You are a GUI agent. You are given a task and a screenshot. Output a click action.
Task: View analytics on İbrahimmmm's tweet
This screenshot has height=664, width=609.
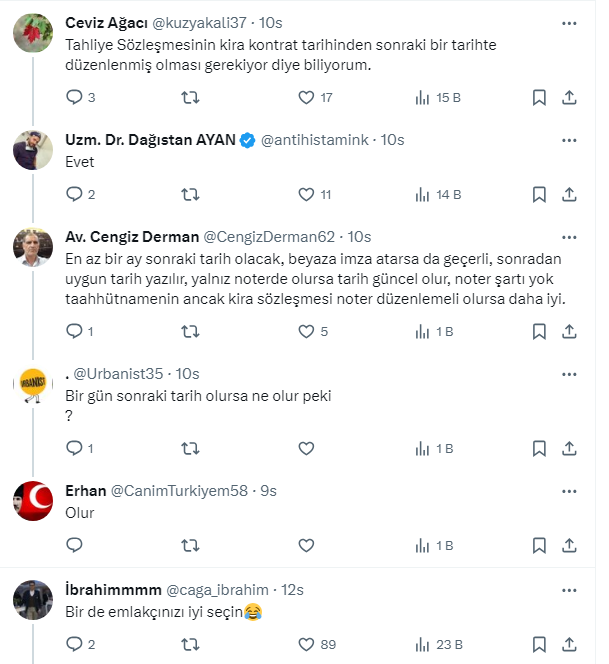point(422,644)
